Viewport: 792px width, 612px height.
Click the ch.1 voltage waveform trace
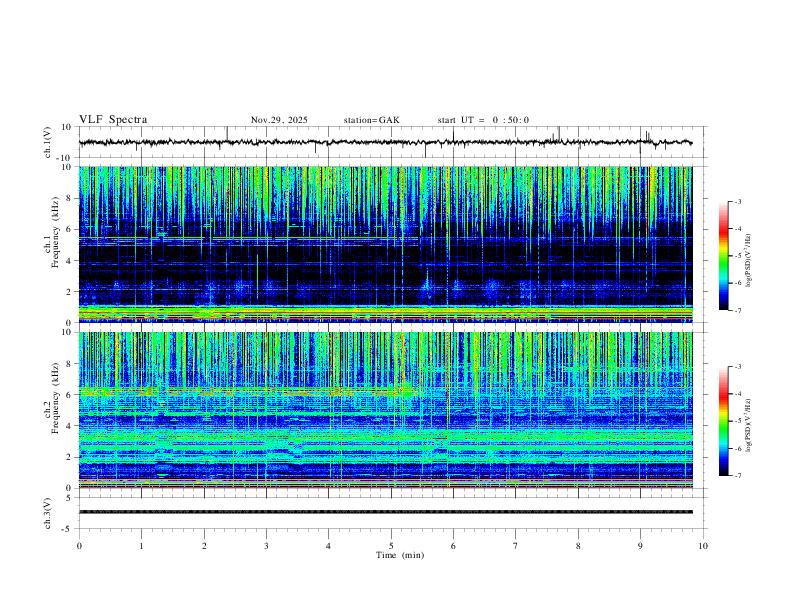click(x=385, y=143)
